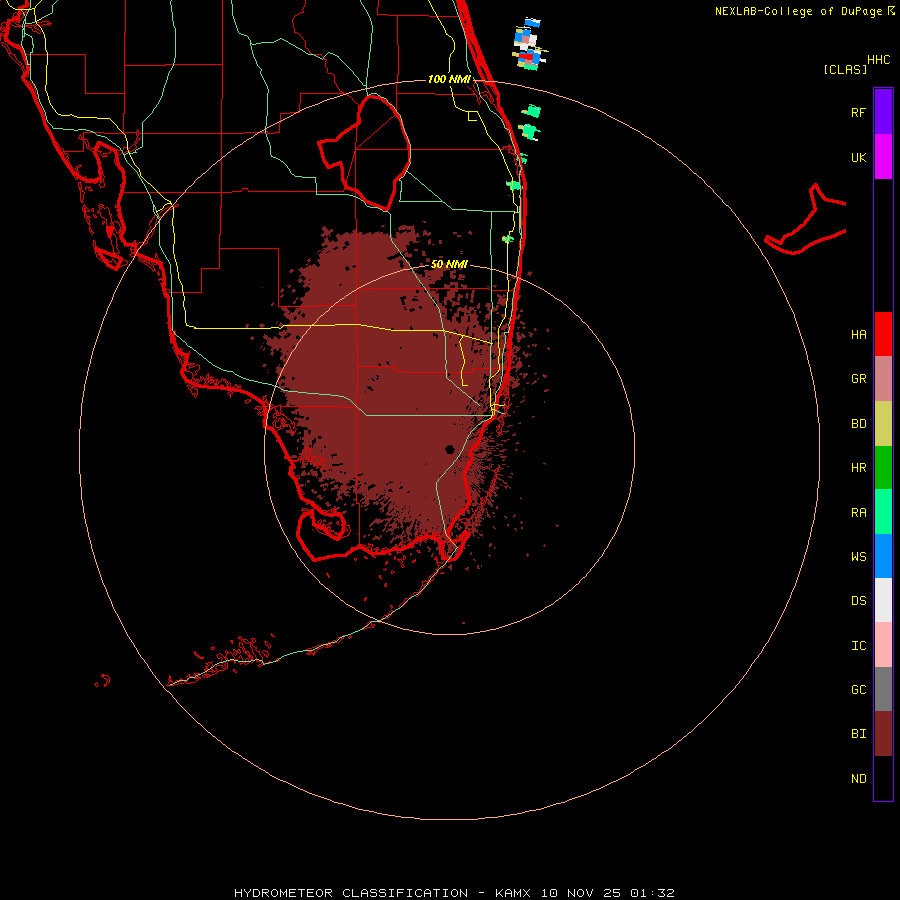This screenshot has height=900, width=900.
Task: Click the 100 NMI range ring label
Action: tap(449, 79)
